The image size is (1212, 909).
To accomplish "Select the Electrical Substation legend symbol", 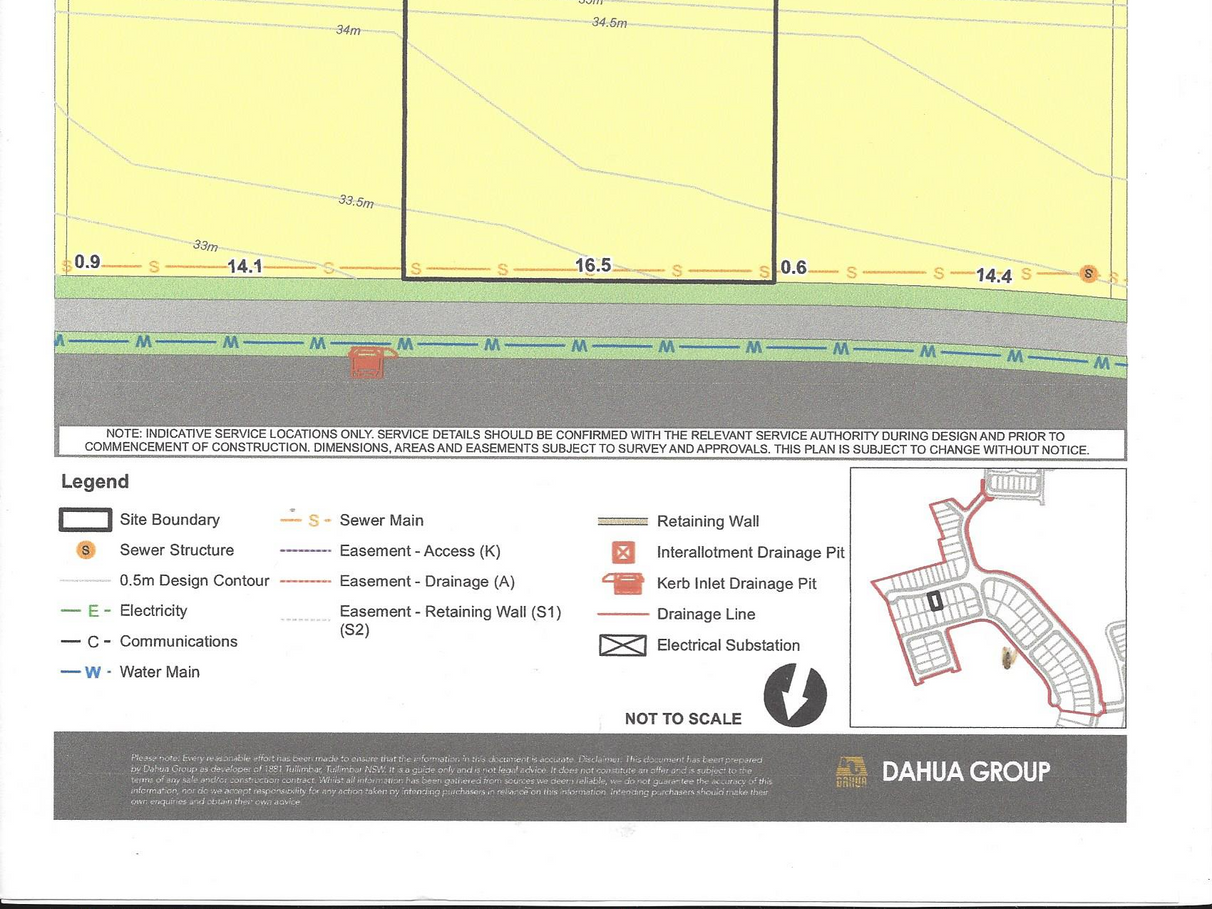I will point(622,645).
